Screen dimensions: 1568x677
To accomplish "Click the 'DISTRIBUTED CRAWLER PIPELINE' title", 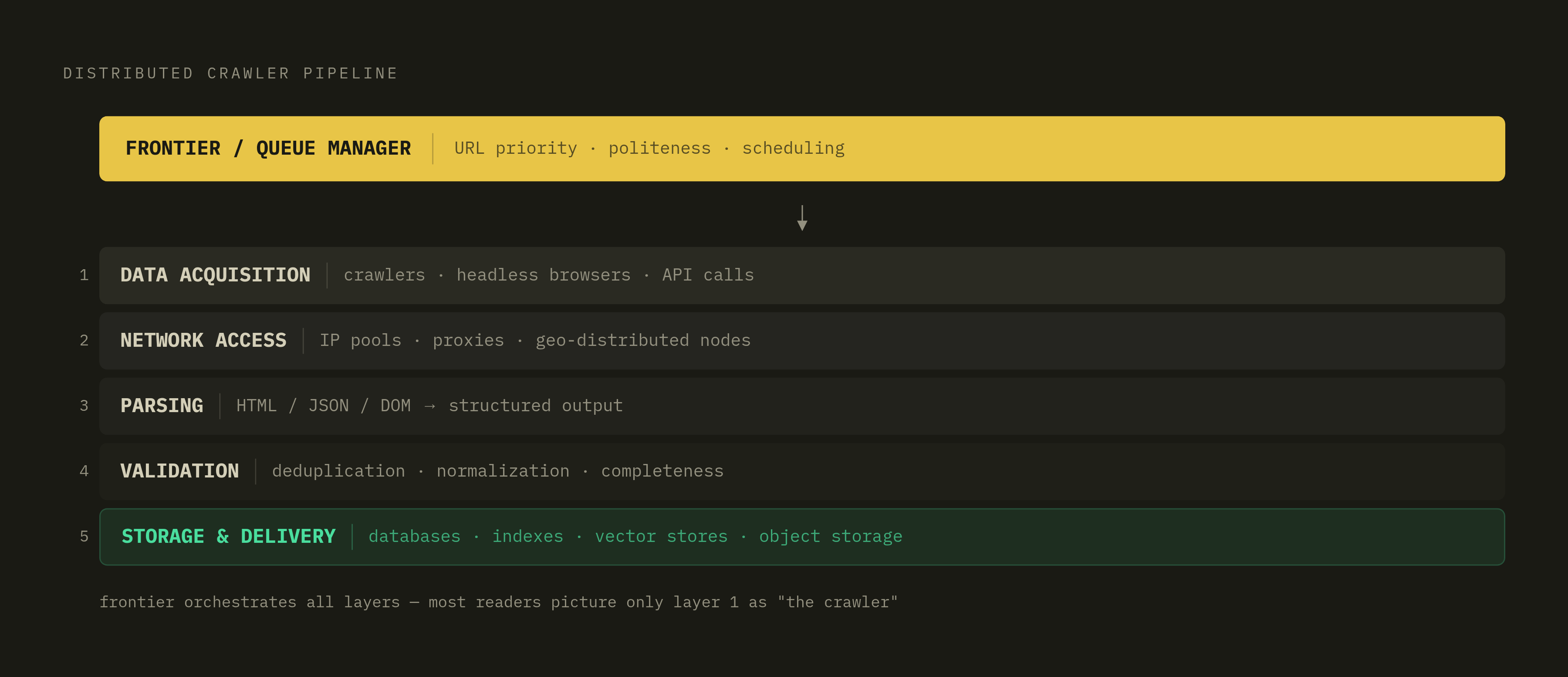I will (230, 74).
